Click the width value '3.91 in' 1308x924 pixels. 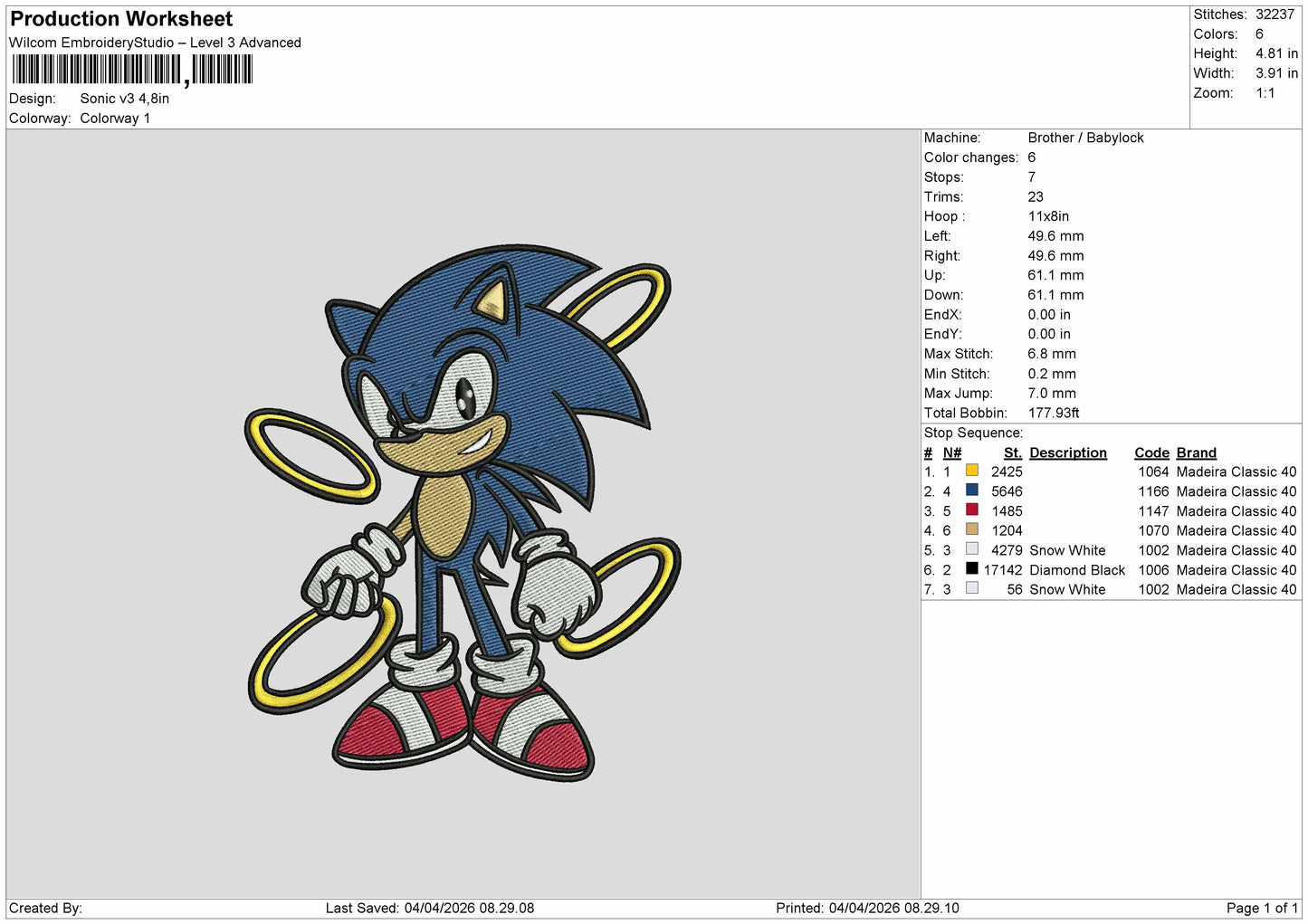pos(1276,73)
